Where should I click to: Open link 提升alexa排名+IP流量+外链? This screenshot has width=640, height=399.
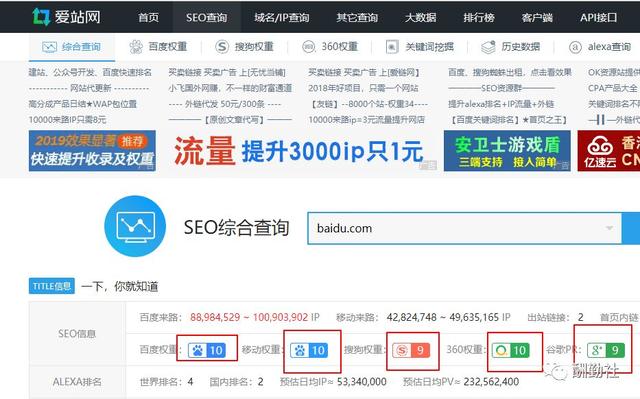(x=501, y=104)
